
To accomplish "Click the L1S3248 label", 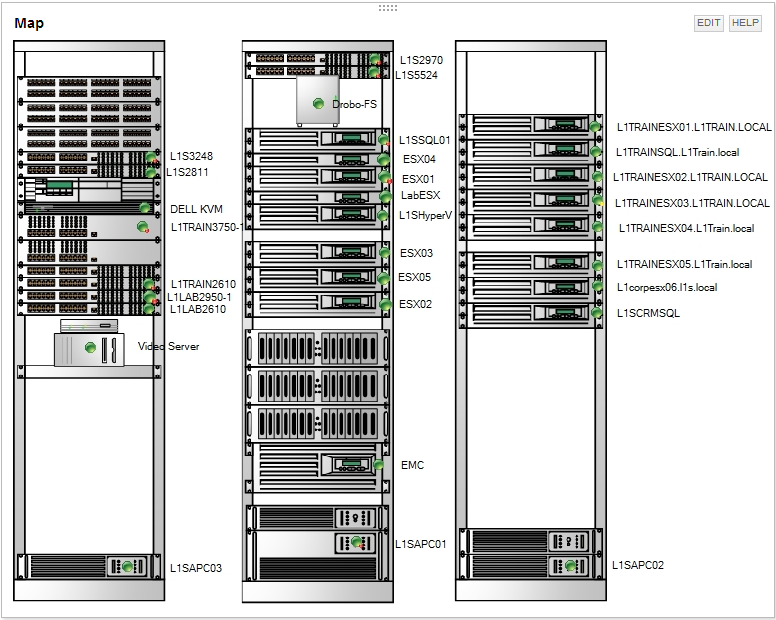I will (192, 156).
